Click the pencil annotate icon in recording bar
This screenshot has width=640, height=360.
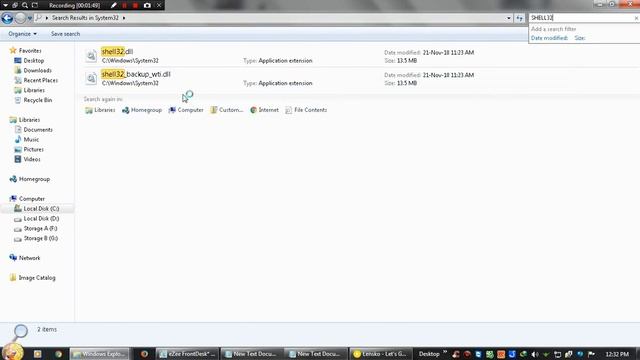pyautogui.click(x=113, y=5)
